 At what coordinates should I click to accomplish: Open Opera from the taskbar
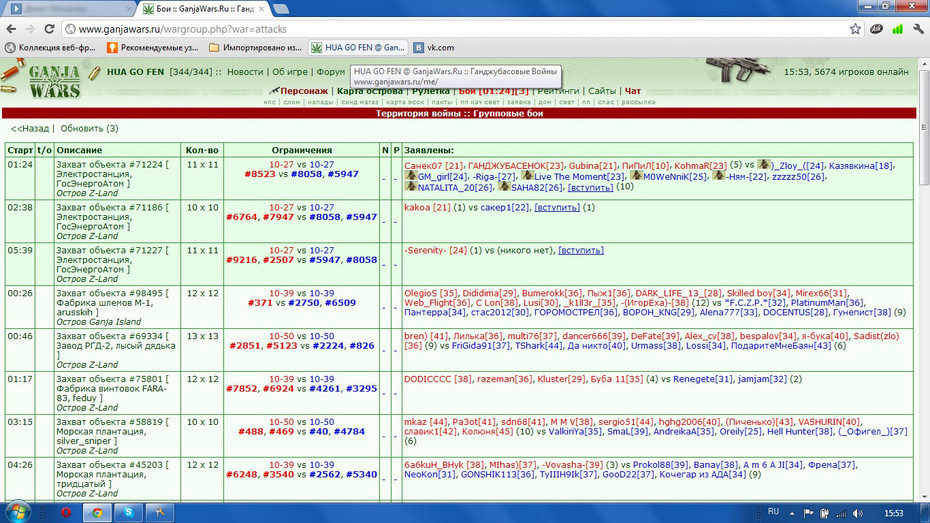(x=66, y=512)
